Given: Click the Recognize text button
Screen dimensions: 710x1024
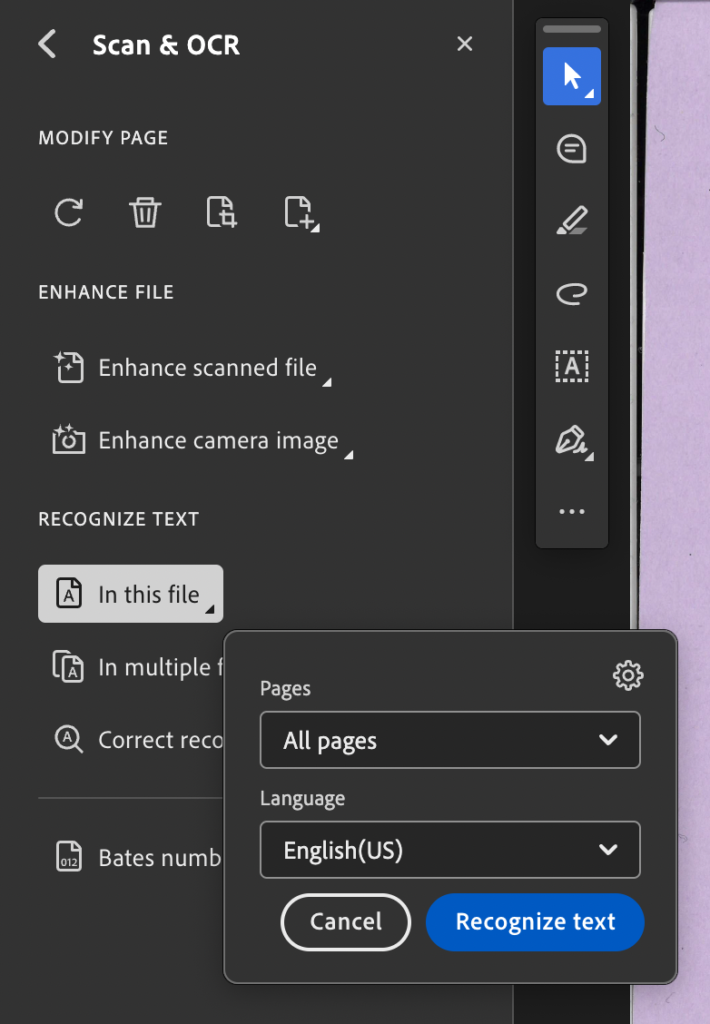Looking at the screenshot, I should 535,921.
